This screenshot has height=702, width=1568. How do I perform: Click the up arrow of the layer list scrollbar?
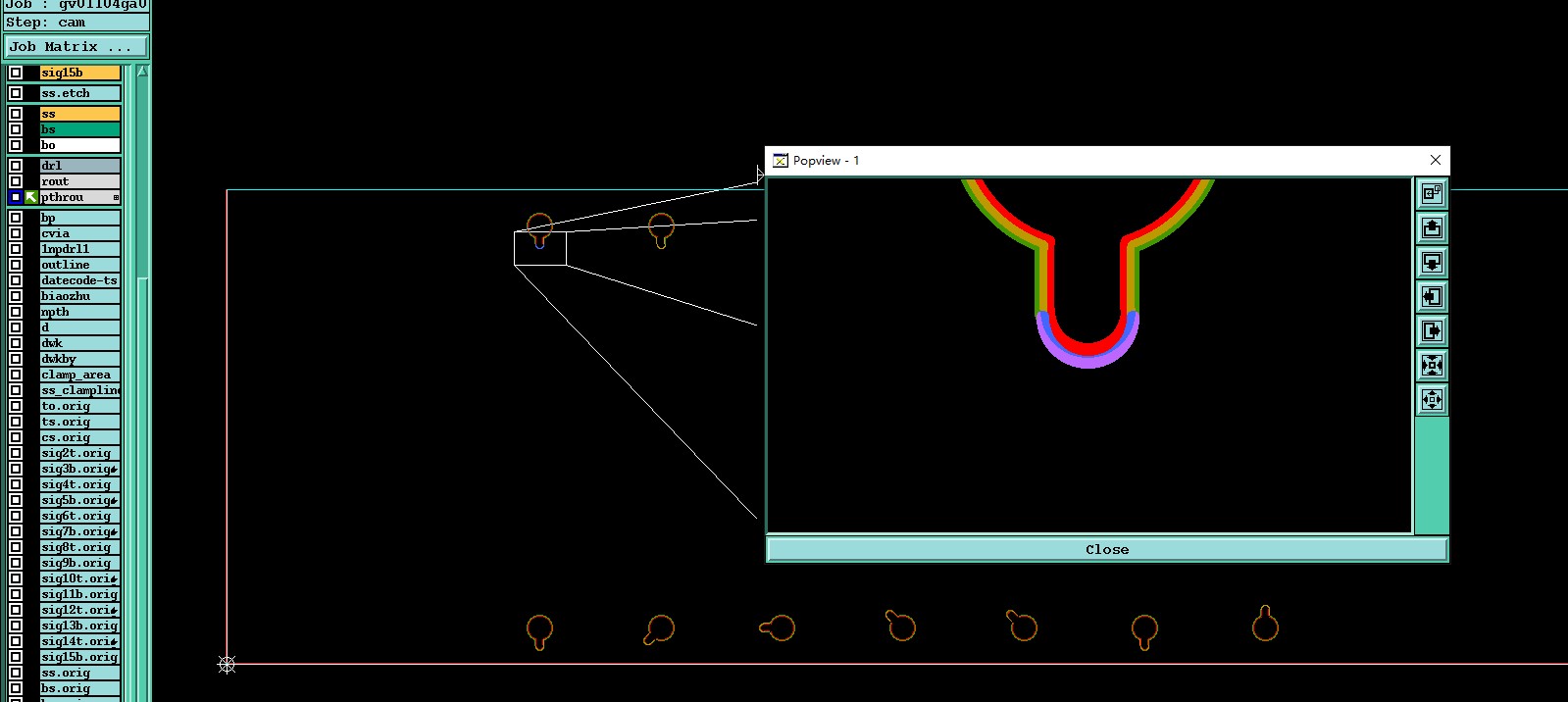click(x=143, y=72)
